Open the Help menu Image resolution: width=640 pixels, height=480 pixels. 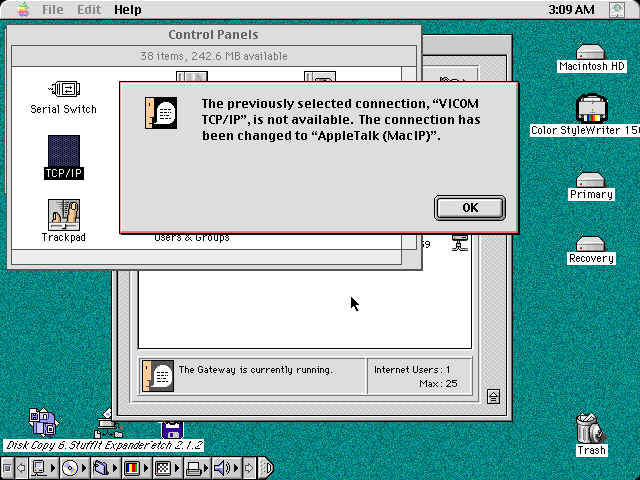[x=127, y=9]
